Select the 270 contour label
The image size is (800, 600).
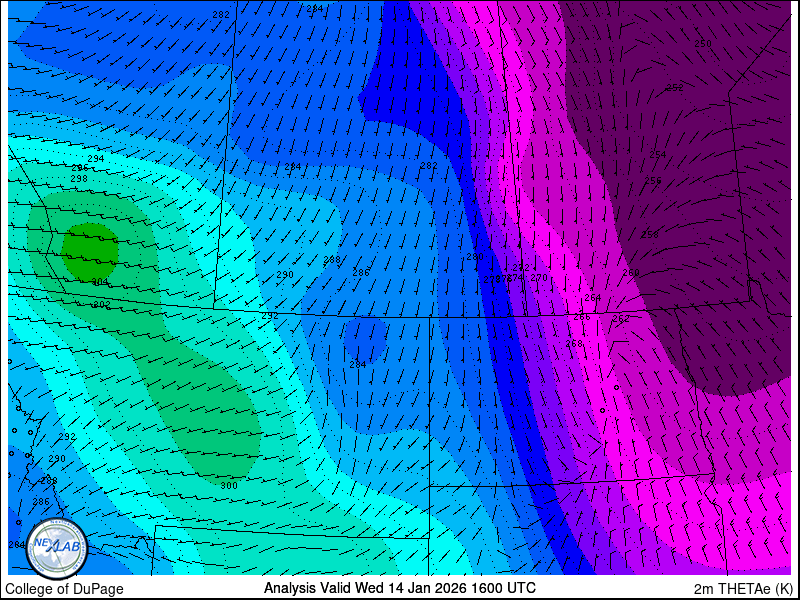click(x=539, y=278)
